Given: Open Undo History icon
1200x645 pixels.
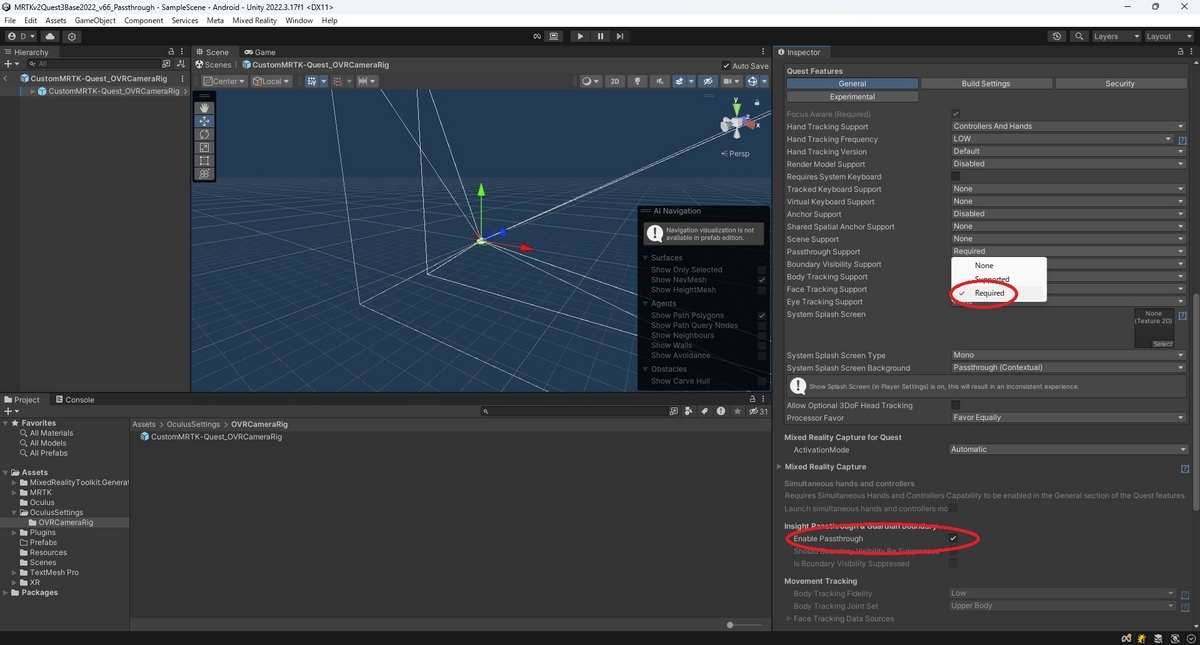Looking at the screenshot, I should (1057, 36).
